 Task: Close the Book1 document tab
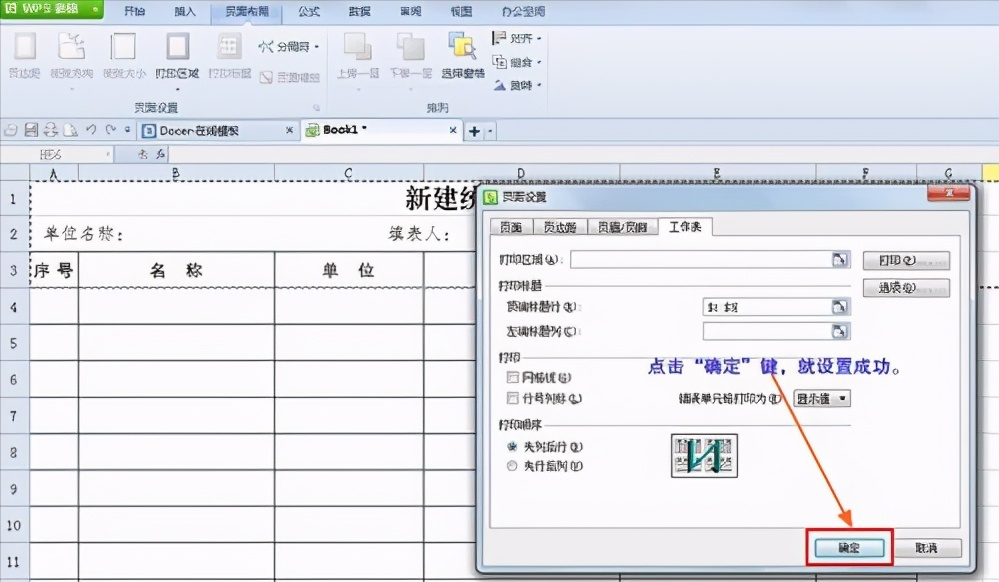point(453,130)
